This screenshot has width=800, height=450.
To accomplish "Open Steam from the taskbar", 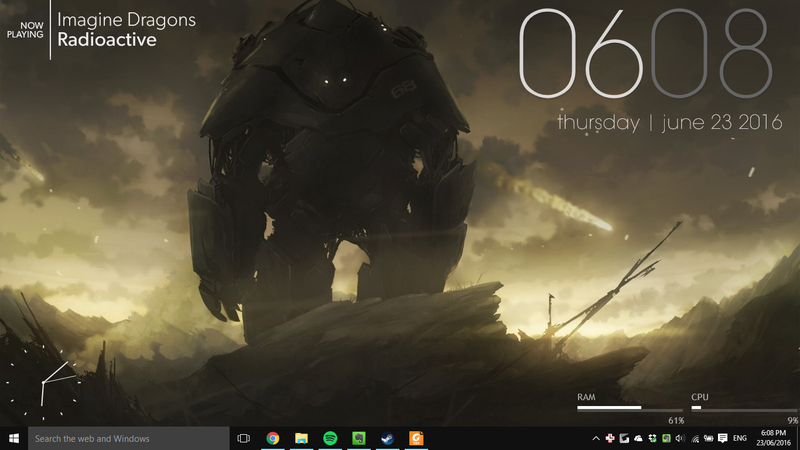I will click(387, 438).
